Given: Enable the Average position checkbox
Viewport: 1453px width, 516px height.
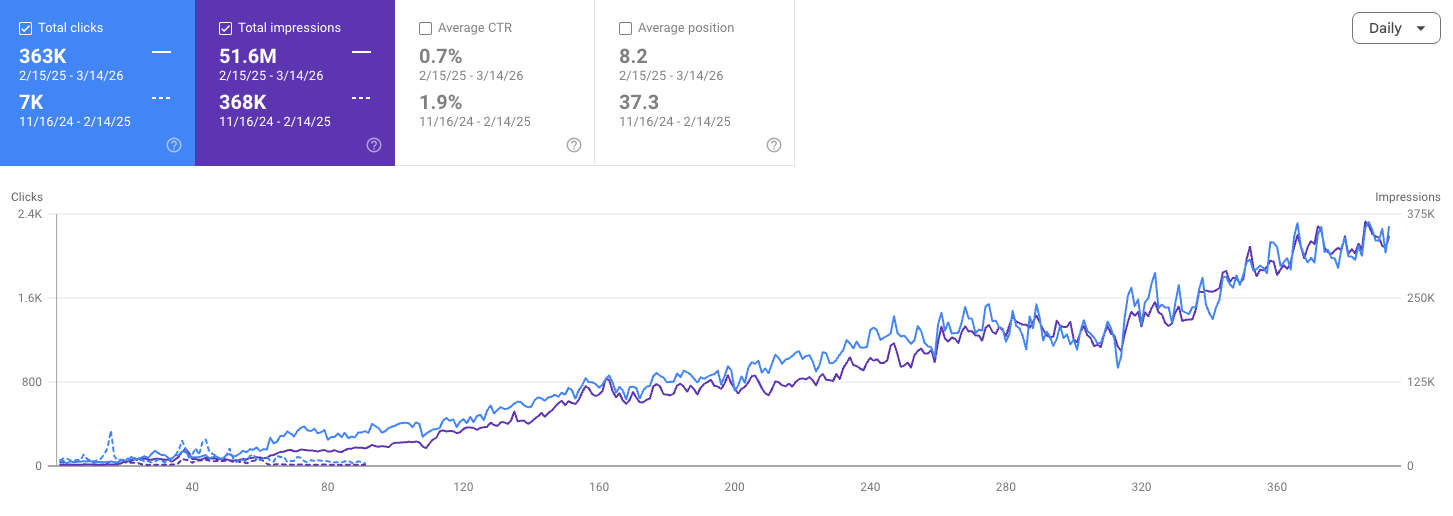Looking at the screenshot, I should pos(626,28).
